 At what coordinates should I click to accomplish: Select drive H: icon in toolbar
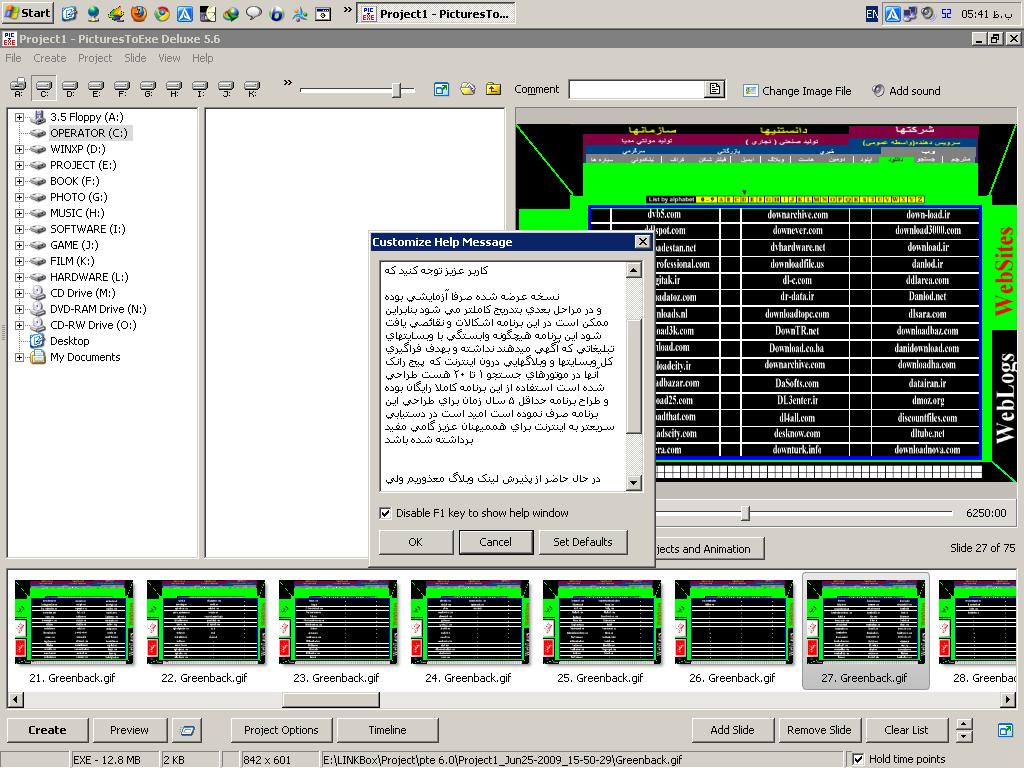[x=174, y=88]
